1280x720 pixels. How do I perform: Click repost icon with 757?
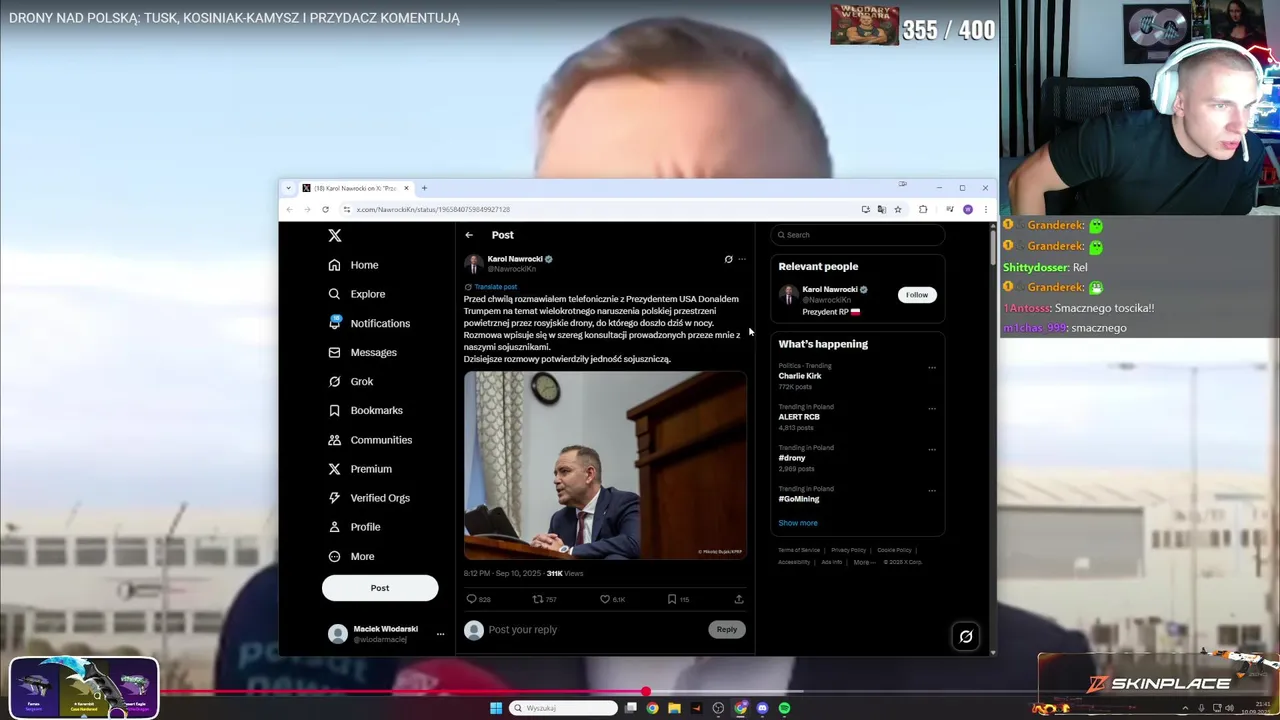[544, 599]
